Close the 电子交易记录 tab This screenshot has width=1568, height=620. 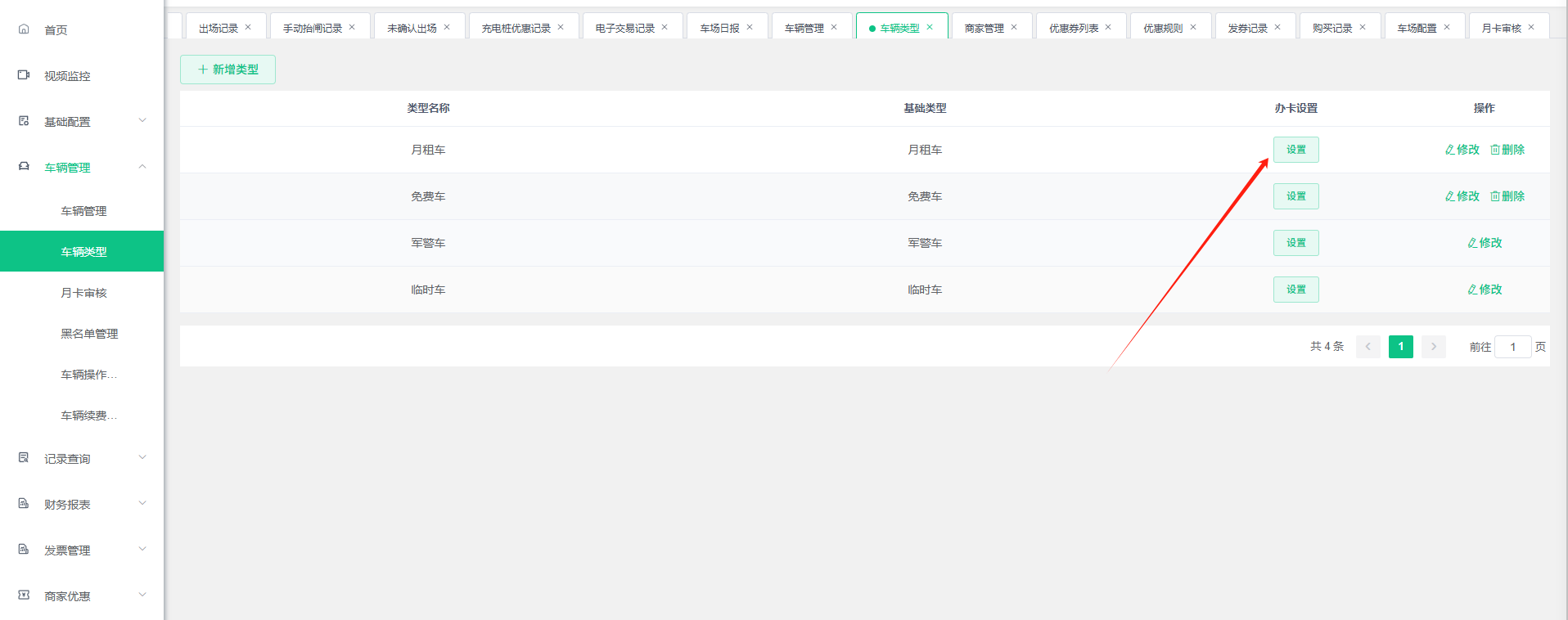click(665, 27)
